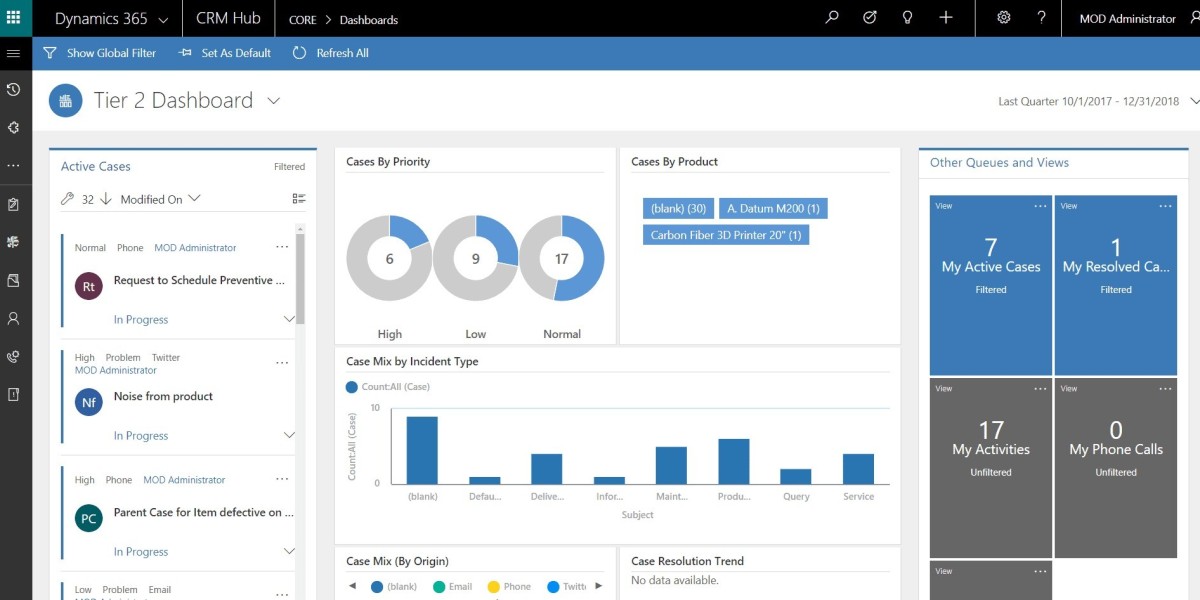Open ellipsis menu for Noise from product case
Screen dimensions: 1200x600
pos(282,363)
